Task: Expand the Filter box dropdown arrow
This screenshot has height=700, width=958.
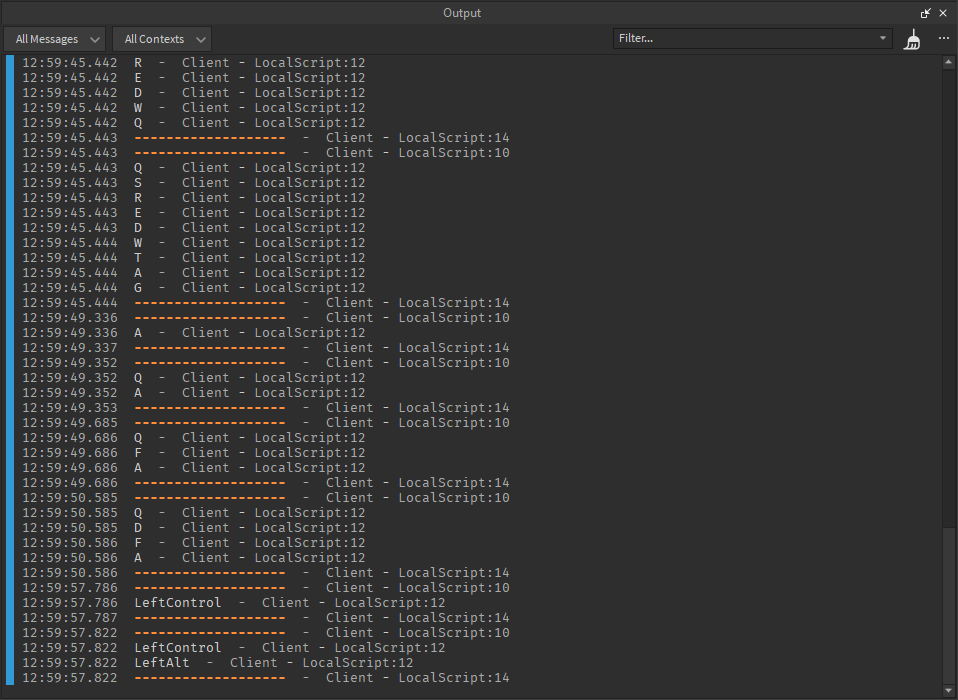Action: click(883, 38)
